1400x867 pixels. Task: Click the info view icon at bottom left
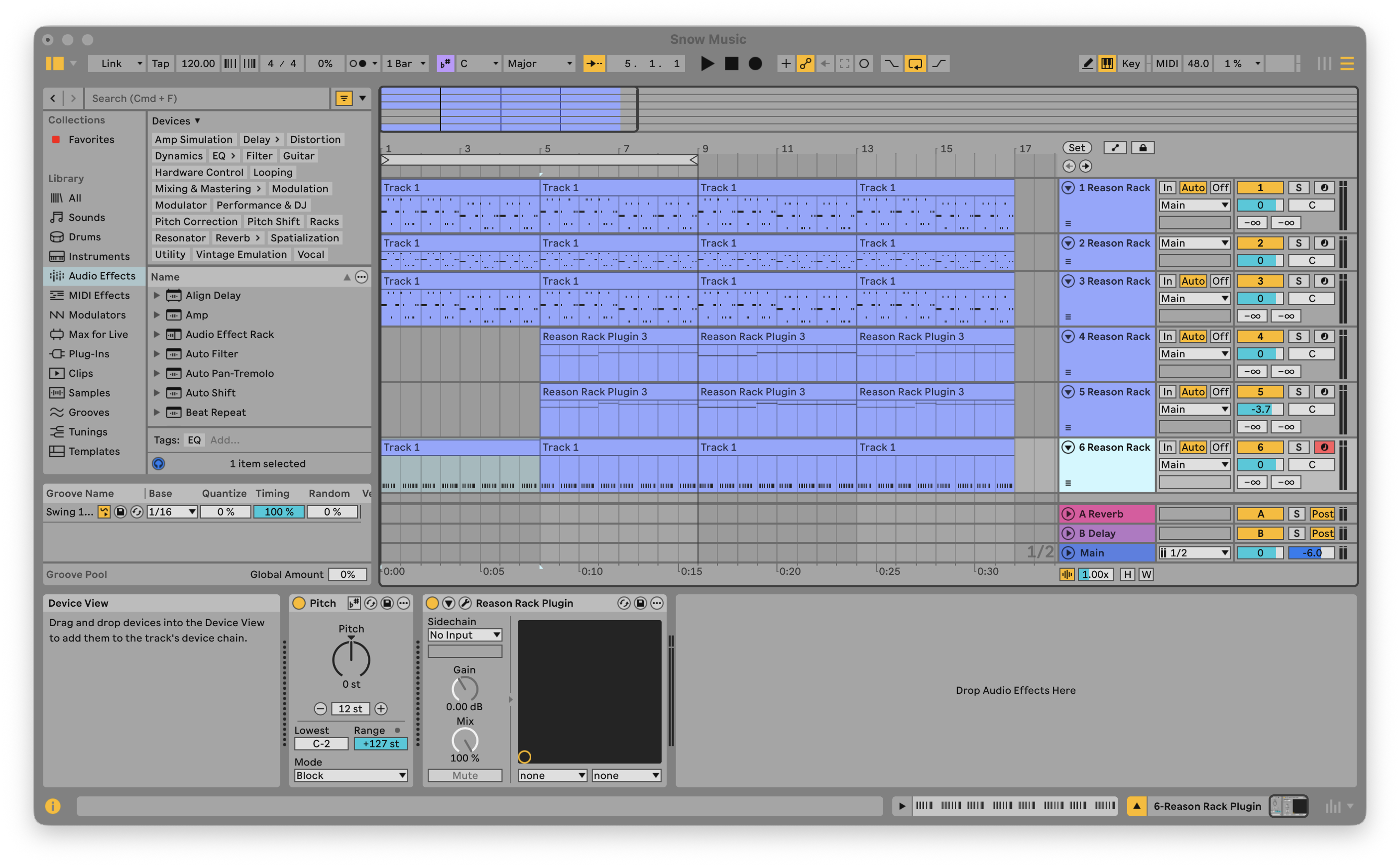click(53, 806)
